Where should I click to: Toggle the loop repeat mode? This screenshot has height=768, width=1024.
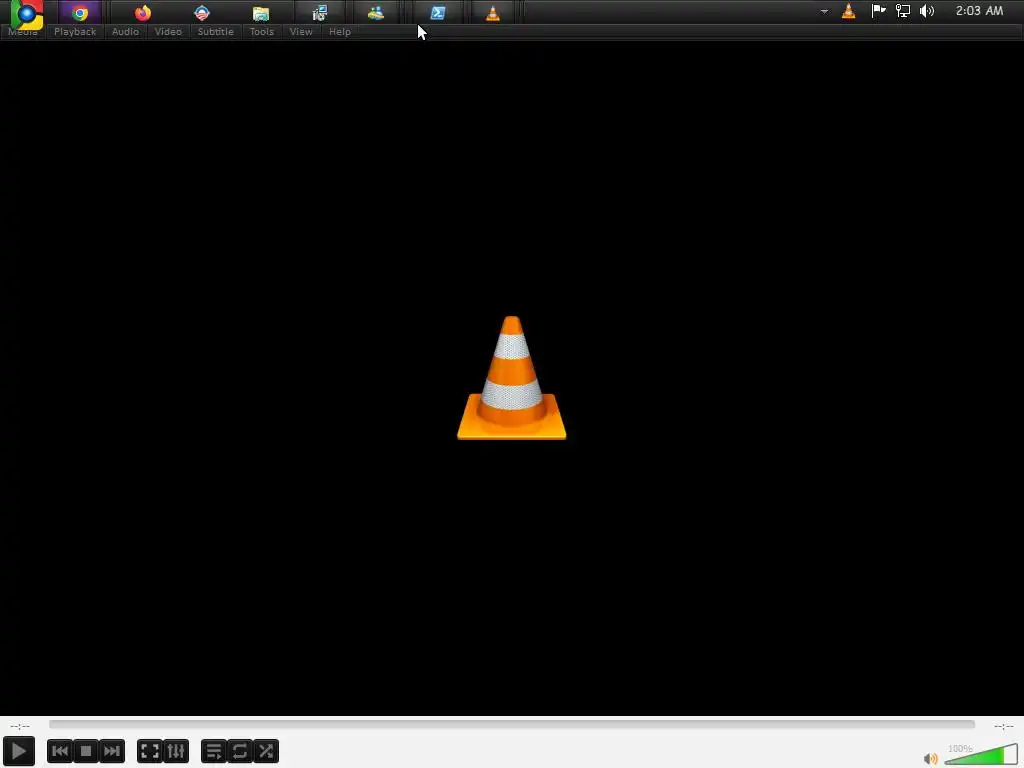click(240, 751)
